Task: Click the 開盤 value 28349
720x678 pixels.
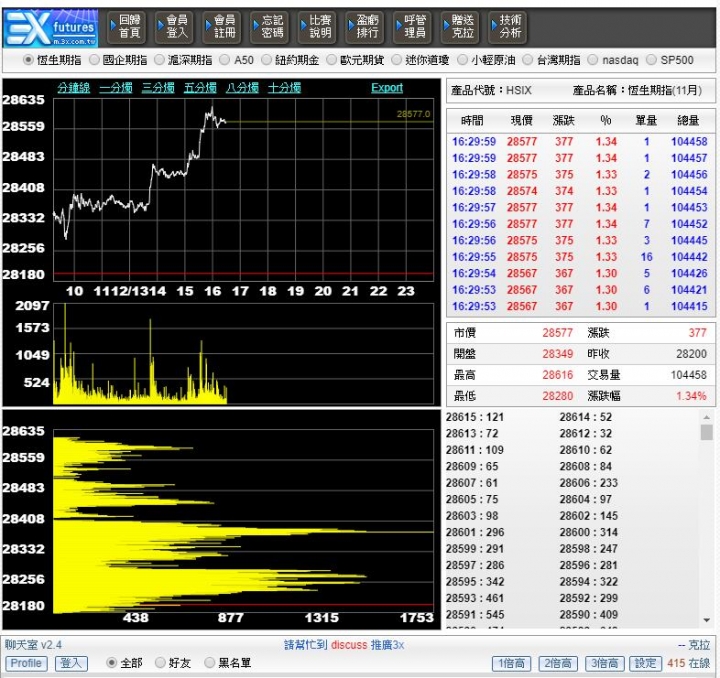Action: tap(557, 354)
